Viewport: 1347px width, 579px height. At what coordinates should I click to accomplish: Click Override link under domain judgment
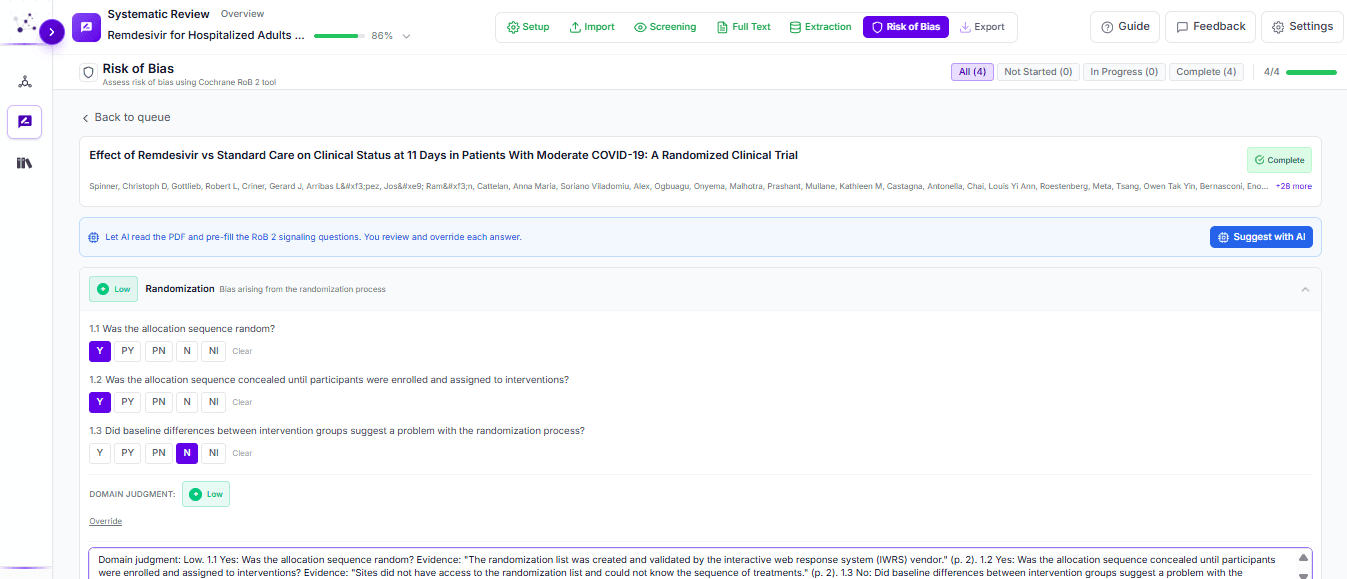[x=105, y=521]
